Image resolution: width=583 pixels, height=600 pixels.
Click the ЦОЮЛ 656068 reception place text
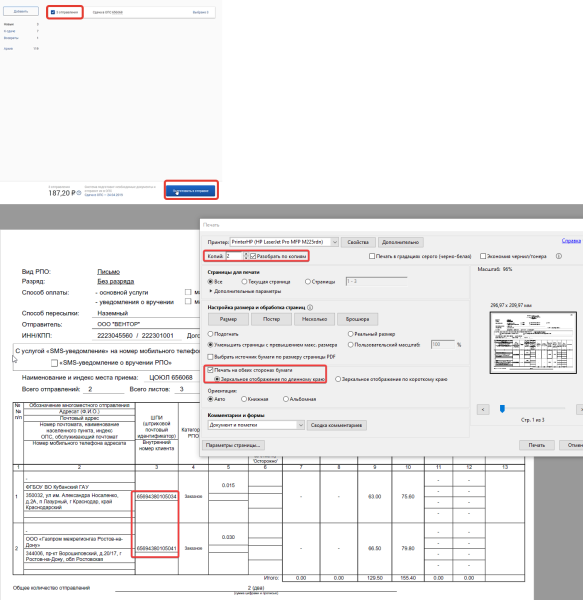point(171,377)
